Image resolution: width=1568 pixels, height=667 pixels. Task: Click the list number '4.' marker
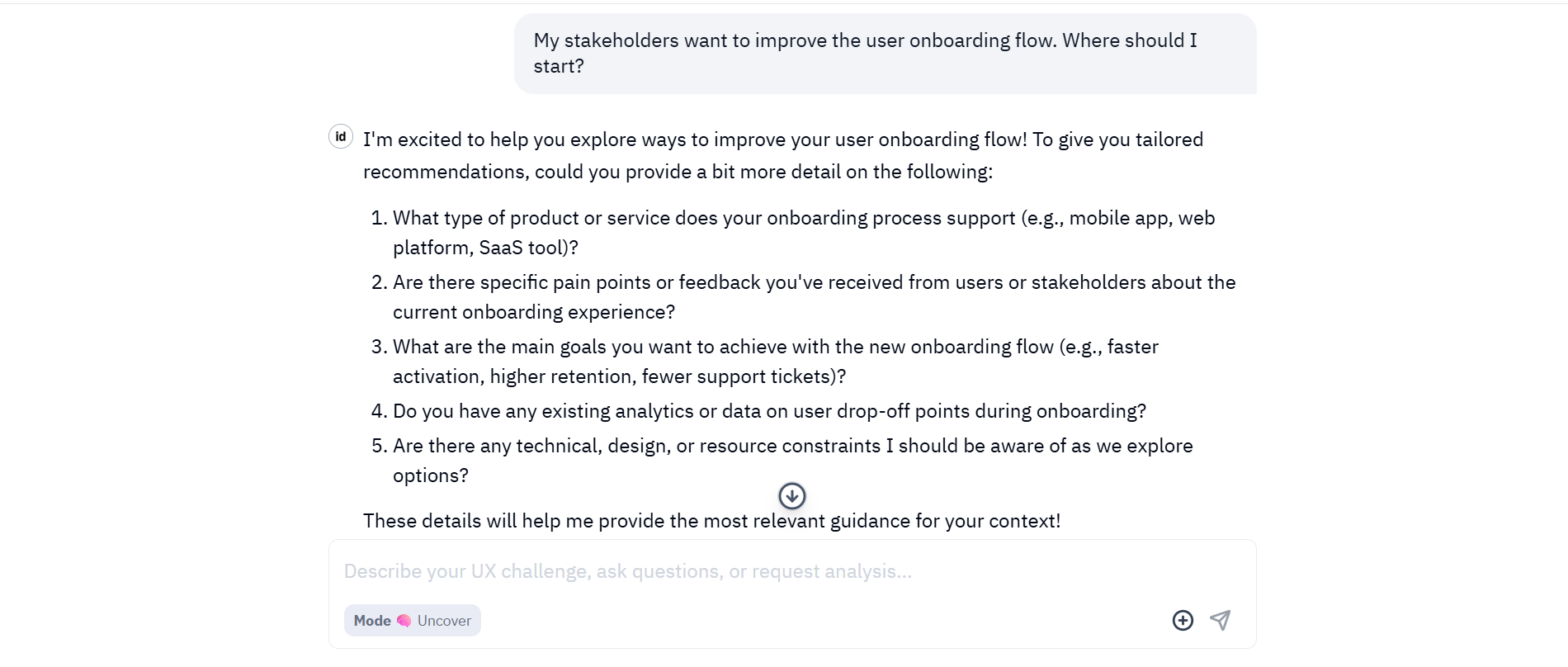point(379,411)
